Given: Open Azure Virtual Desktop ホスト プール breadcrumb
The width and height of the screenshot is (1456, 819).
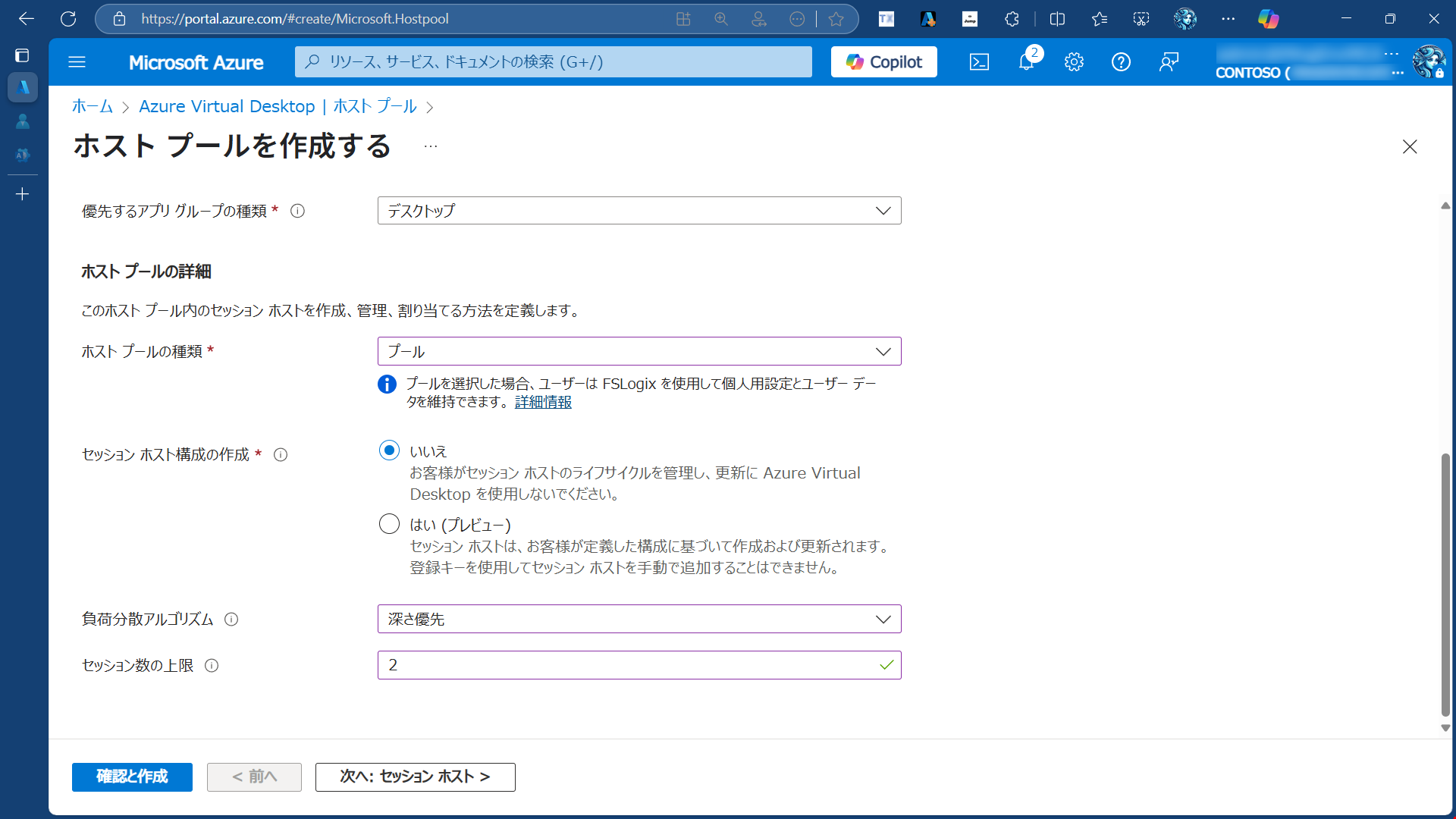Looking at the screenshot, I should (x=278, y=107).
